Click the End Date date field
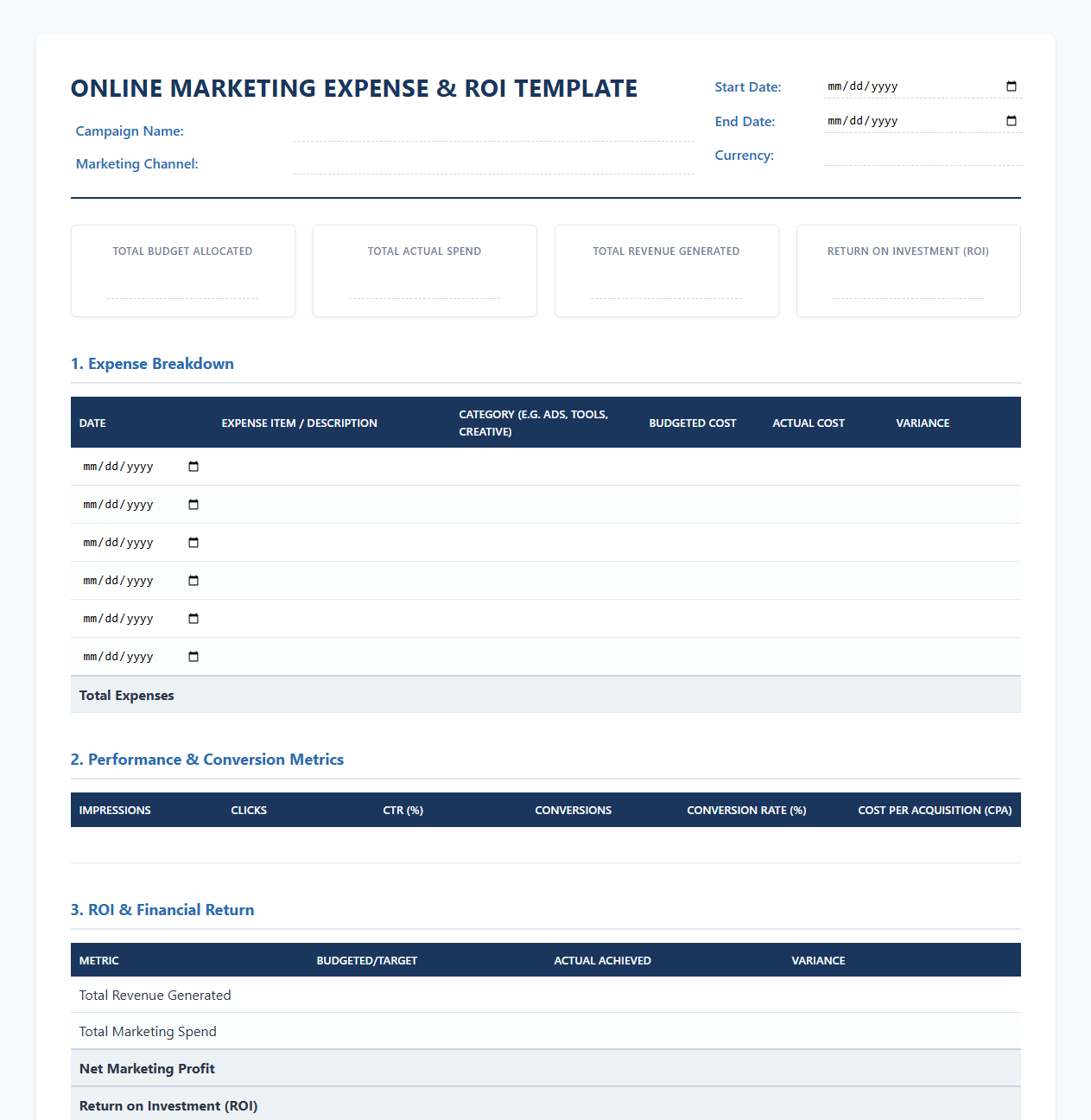The image size is (1091, 1120). click(x=923, y=121)
